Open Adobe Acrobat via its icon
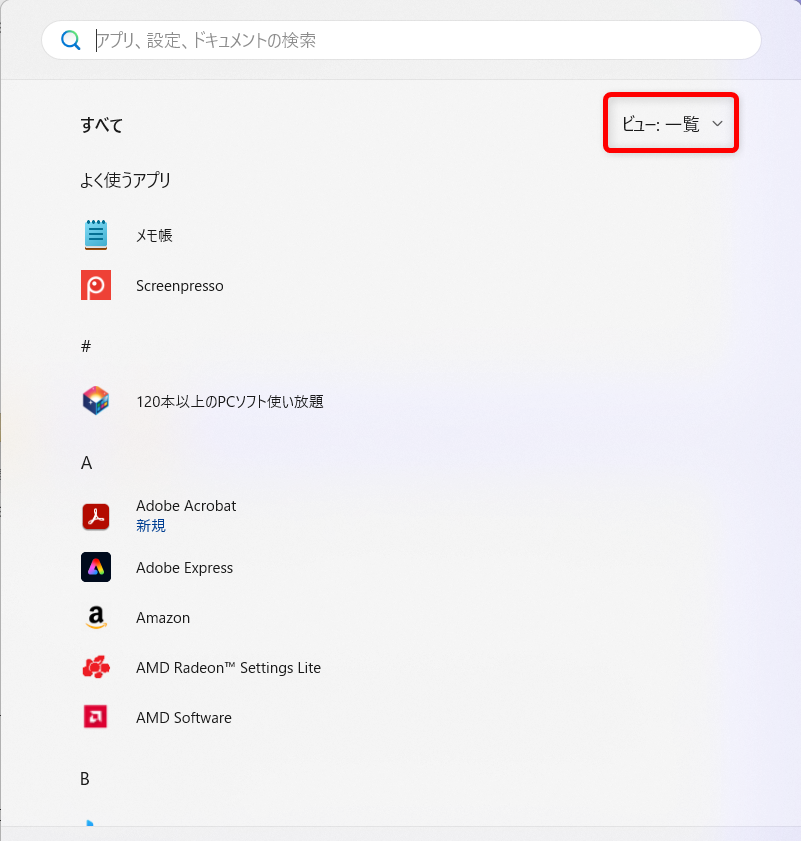This screenshot has height=841, width=801. coord(96,517)
